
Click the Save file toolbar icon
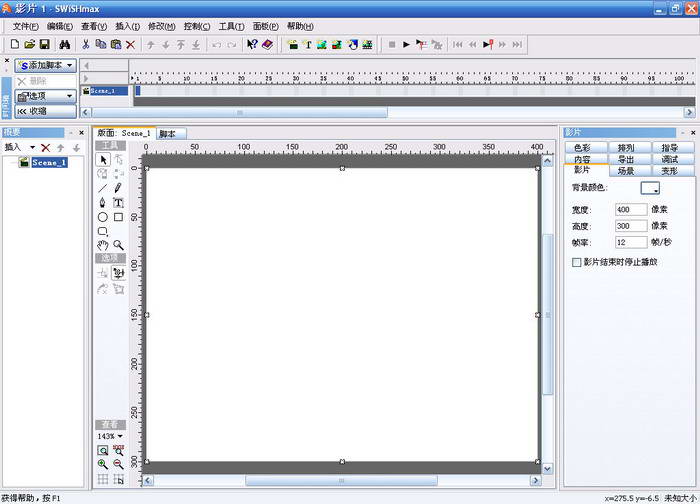coord(45,45)
